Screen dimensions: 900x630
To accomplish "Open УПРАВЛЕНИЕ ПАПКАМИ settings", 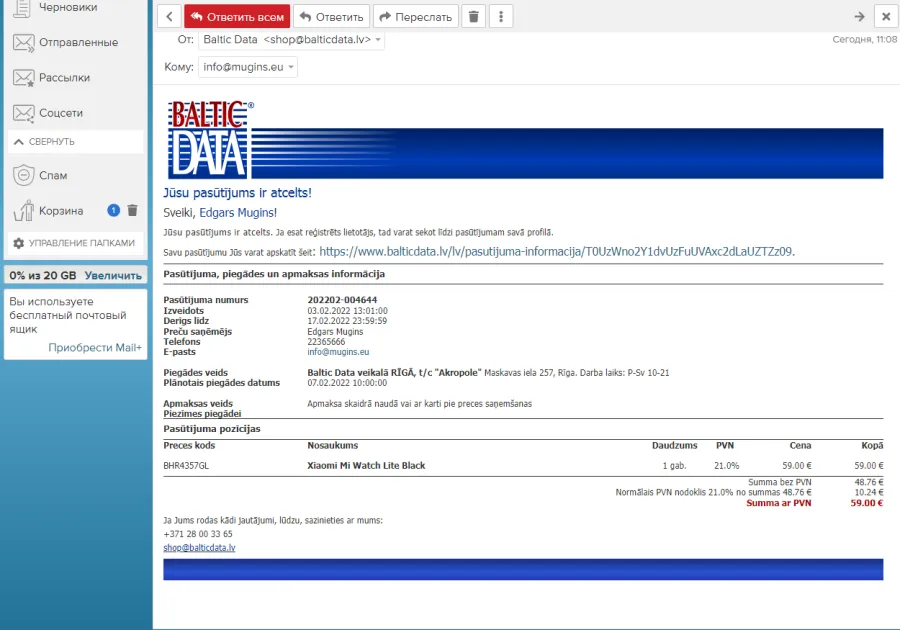I will (x=75, y=243).
